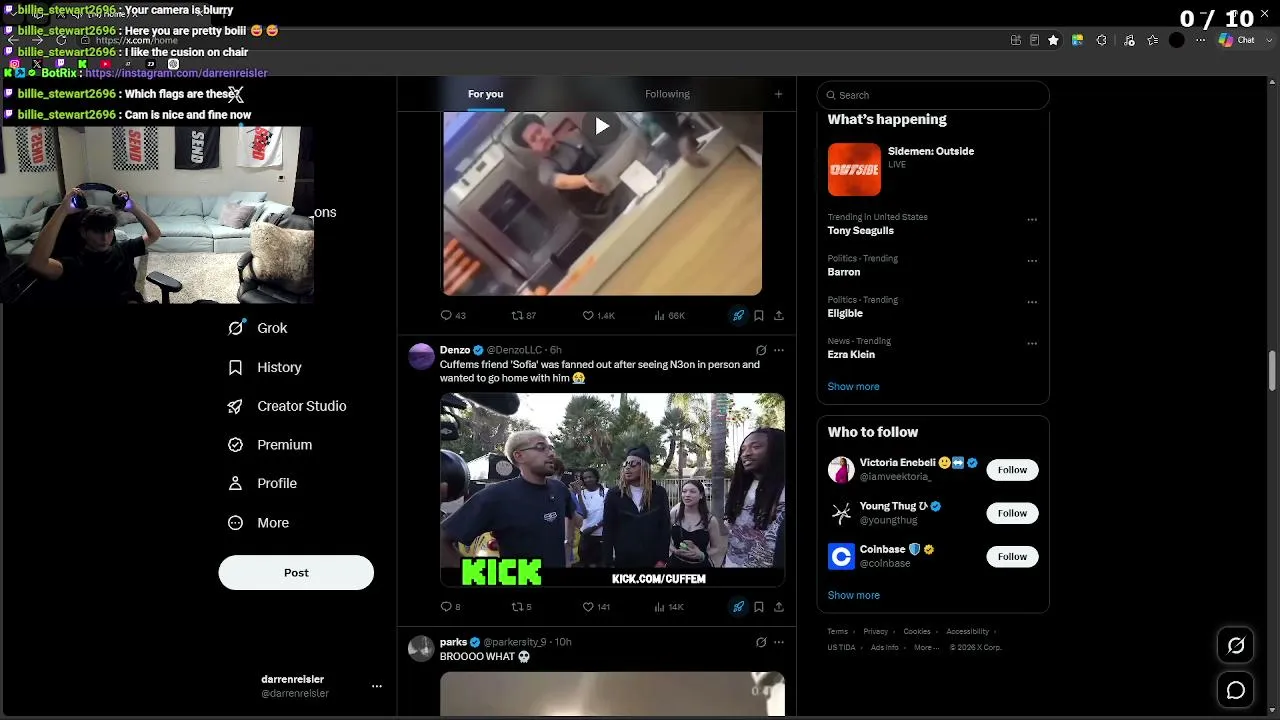Open more options on the parks post
This screenshot has width=1280, height=720.
tap(779, 642)
